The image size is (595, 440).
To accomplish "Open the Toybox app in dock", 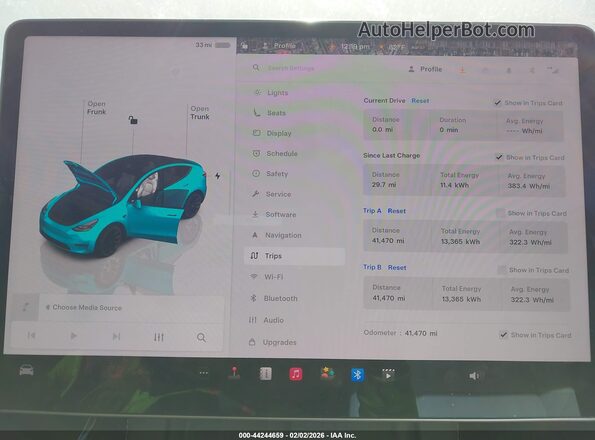I will [327, 374].
